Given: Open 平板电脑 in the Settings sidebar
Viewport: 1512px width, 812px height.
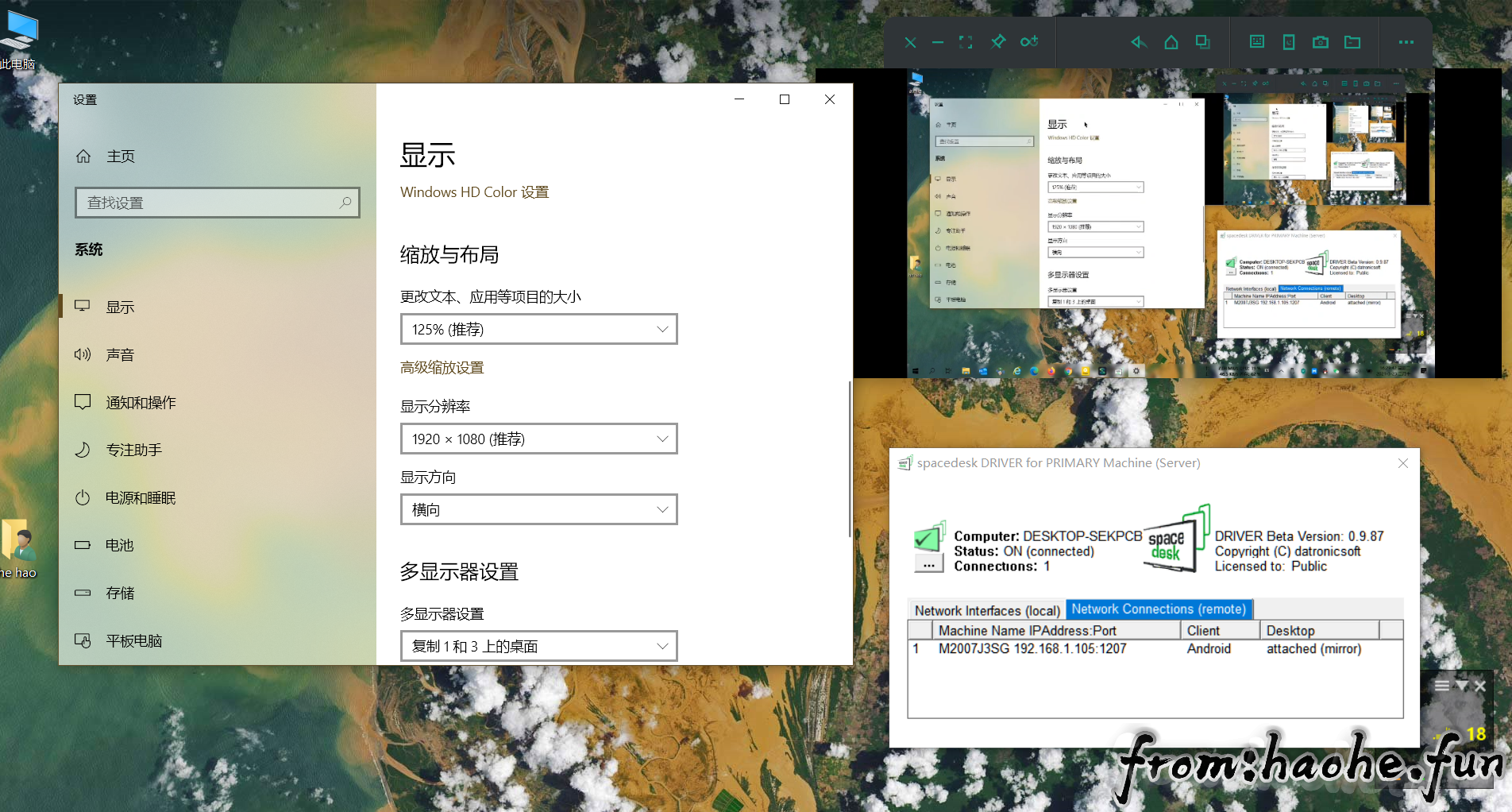Looking at the screenshot, I should [217, 640].
